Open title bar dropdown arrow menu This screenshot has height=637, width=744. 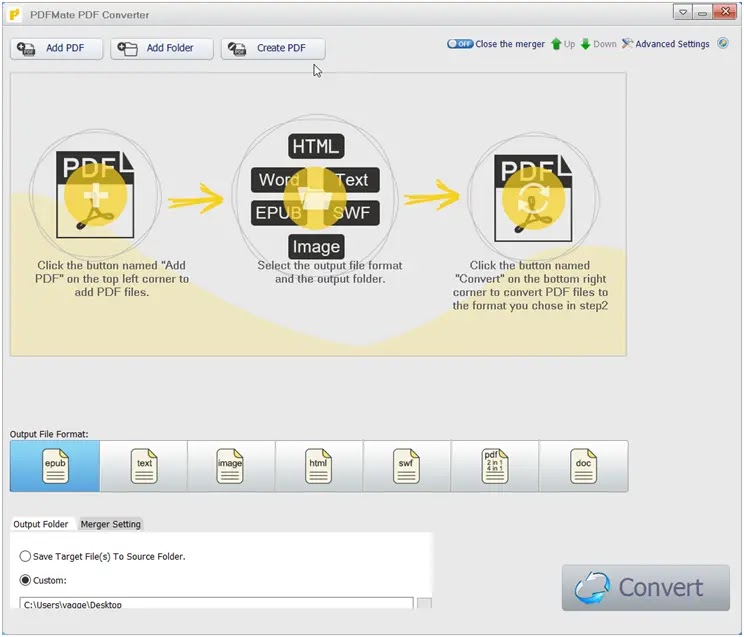point(683,12)
